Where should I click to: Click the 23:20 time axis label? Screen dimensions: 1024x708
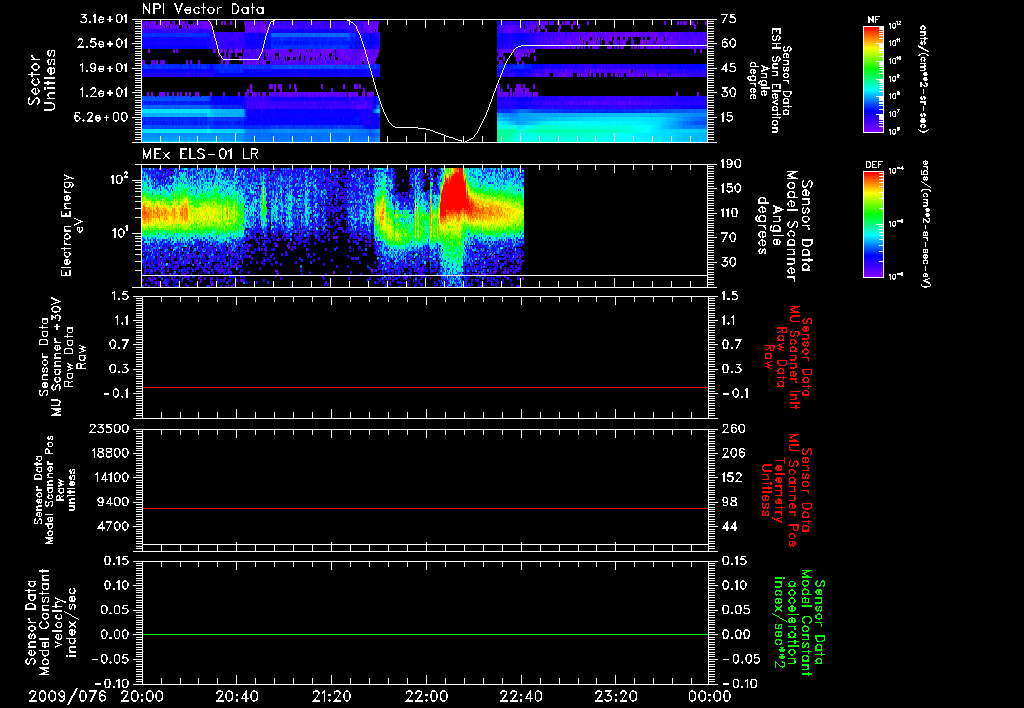(x=616, y=696)
